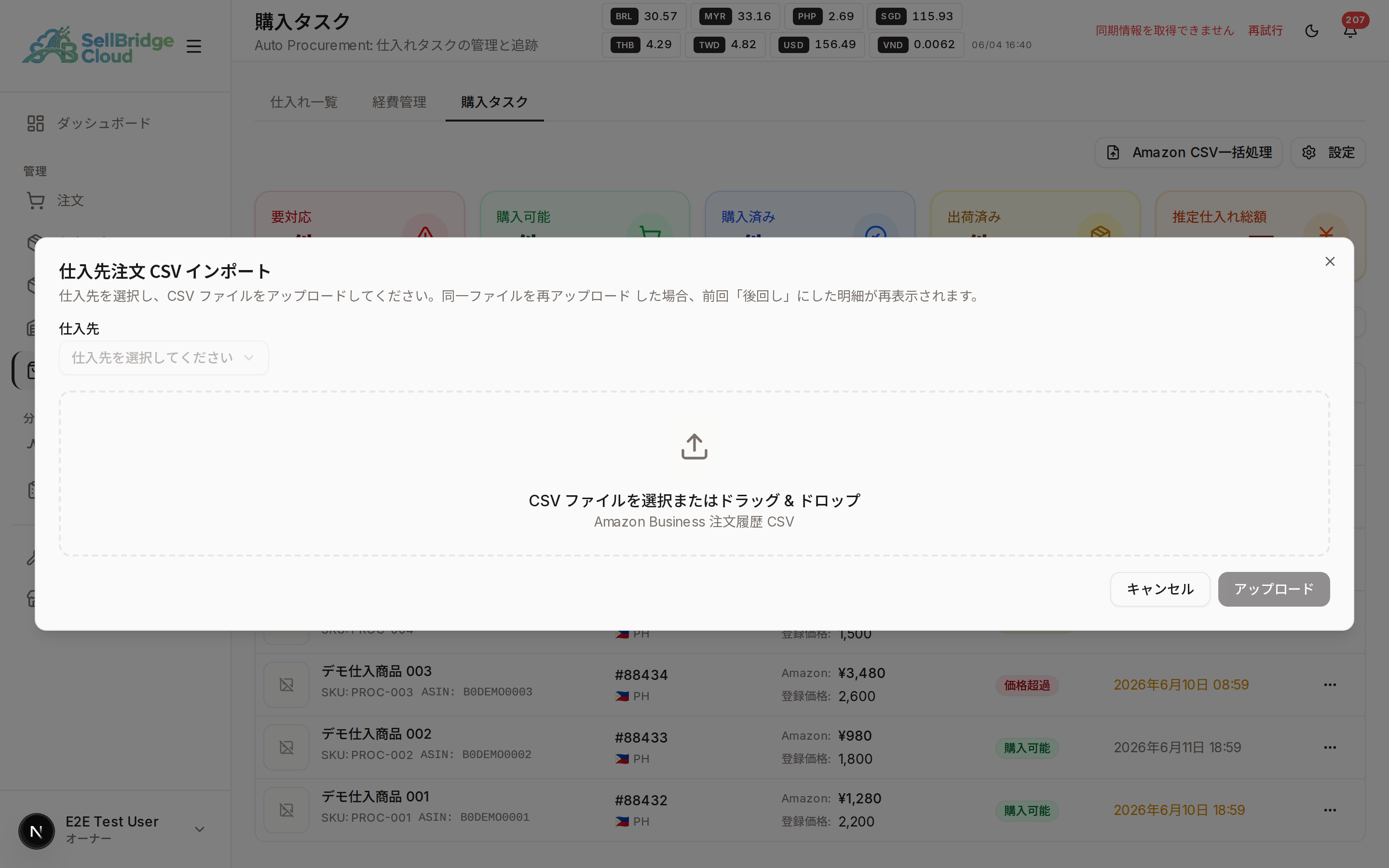Image resolution: width=1389 pixels, height=868 pixels.
Task: Toggle dark mode moon icon
Action: tap(1311, 31)
